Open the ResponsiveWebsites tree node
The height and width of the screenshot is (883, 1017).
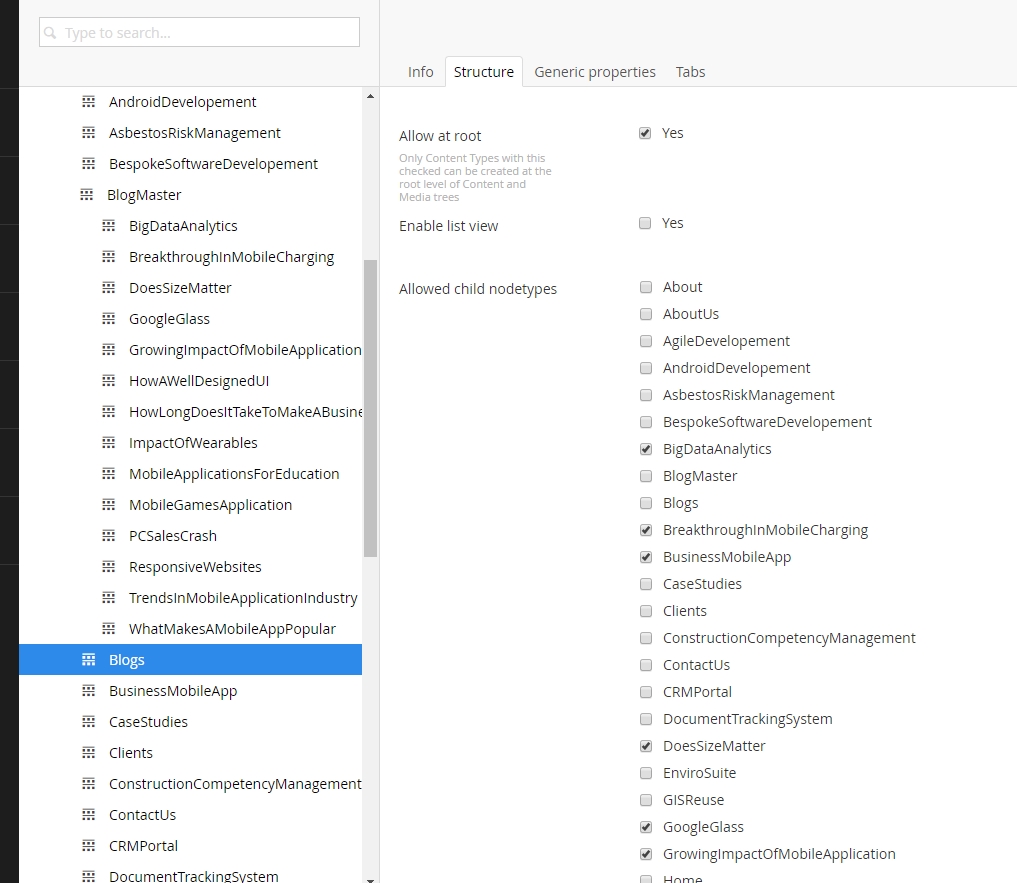[x=195, y=567]
